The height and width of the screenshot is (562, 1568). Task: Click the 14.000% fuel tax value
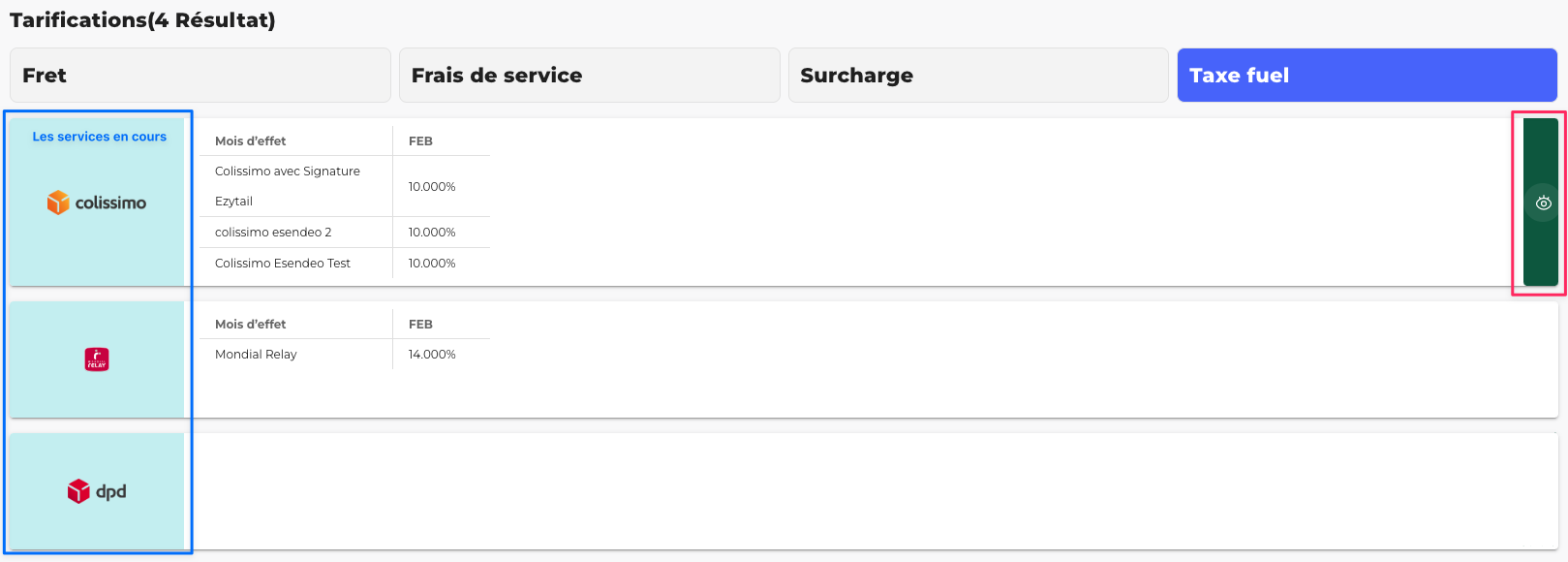[432, 355]
